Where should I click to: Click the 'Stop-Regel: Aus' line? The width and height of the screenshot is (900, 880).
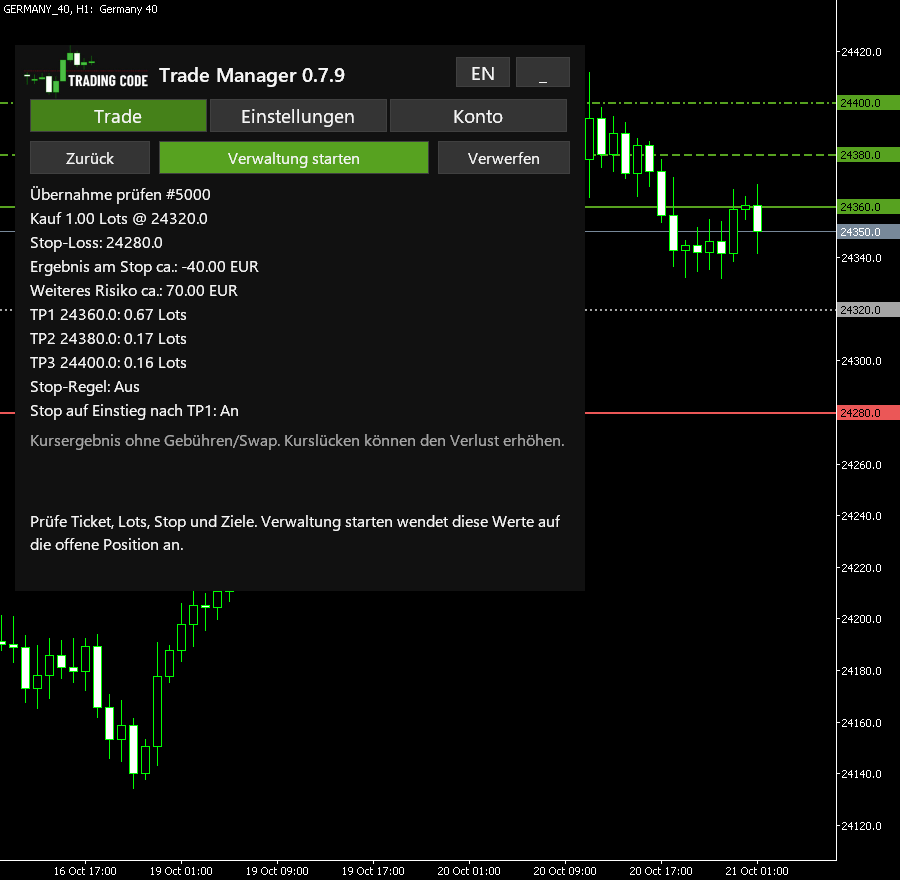tap(85, 387)
